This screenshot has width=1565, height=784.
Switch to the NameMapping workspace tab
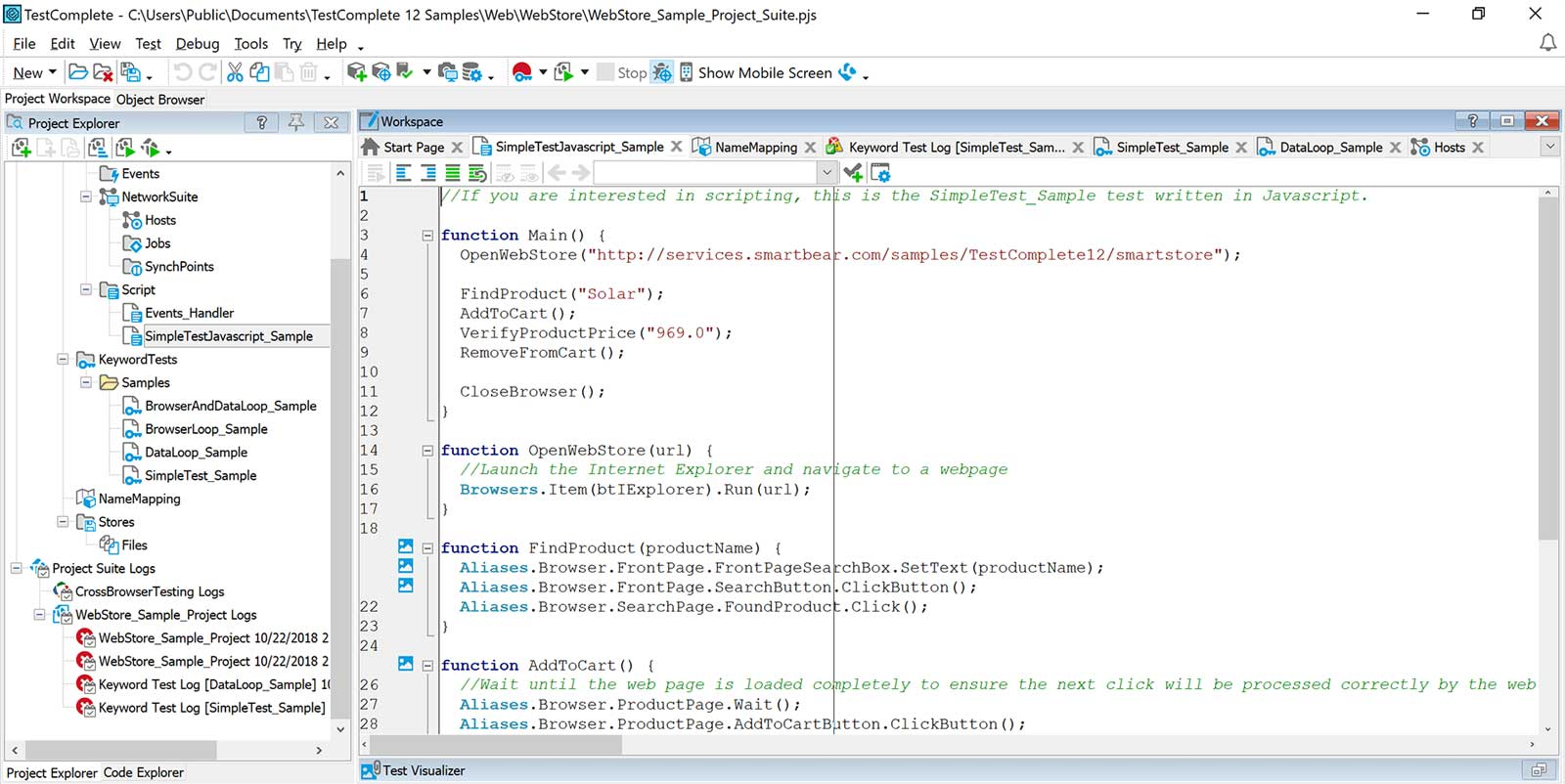click(x=756, y=148)
